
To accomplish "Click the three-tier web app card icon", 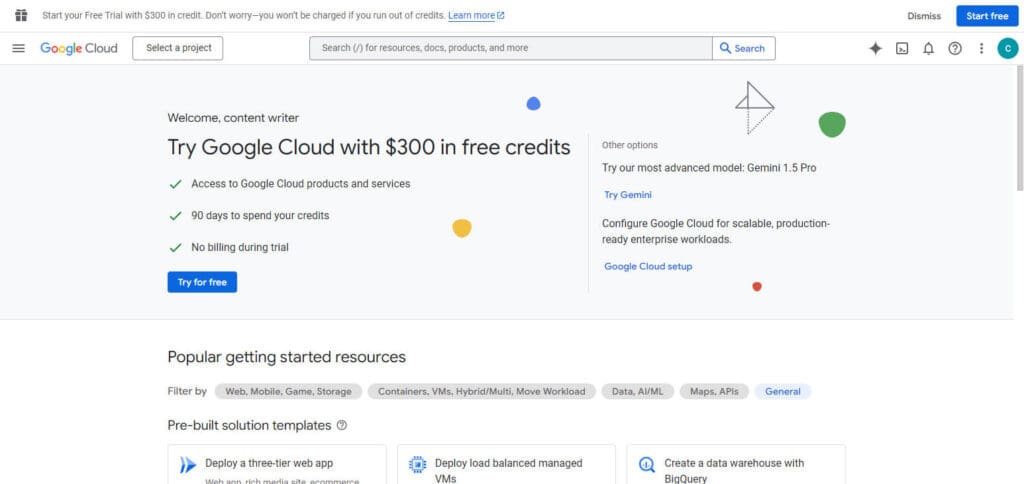I will click(x=188, y=465).
